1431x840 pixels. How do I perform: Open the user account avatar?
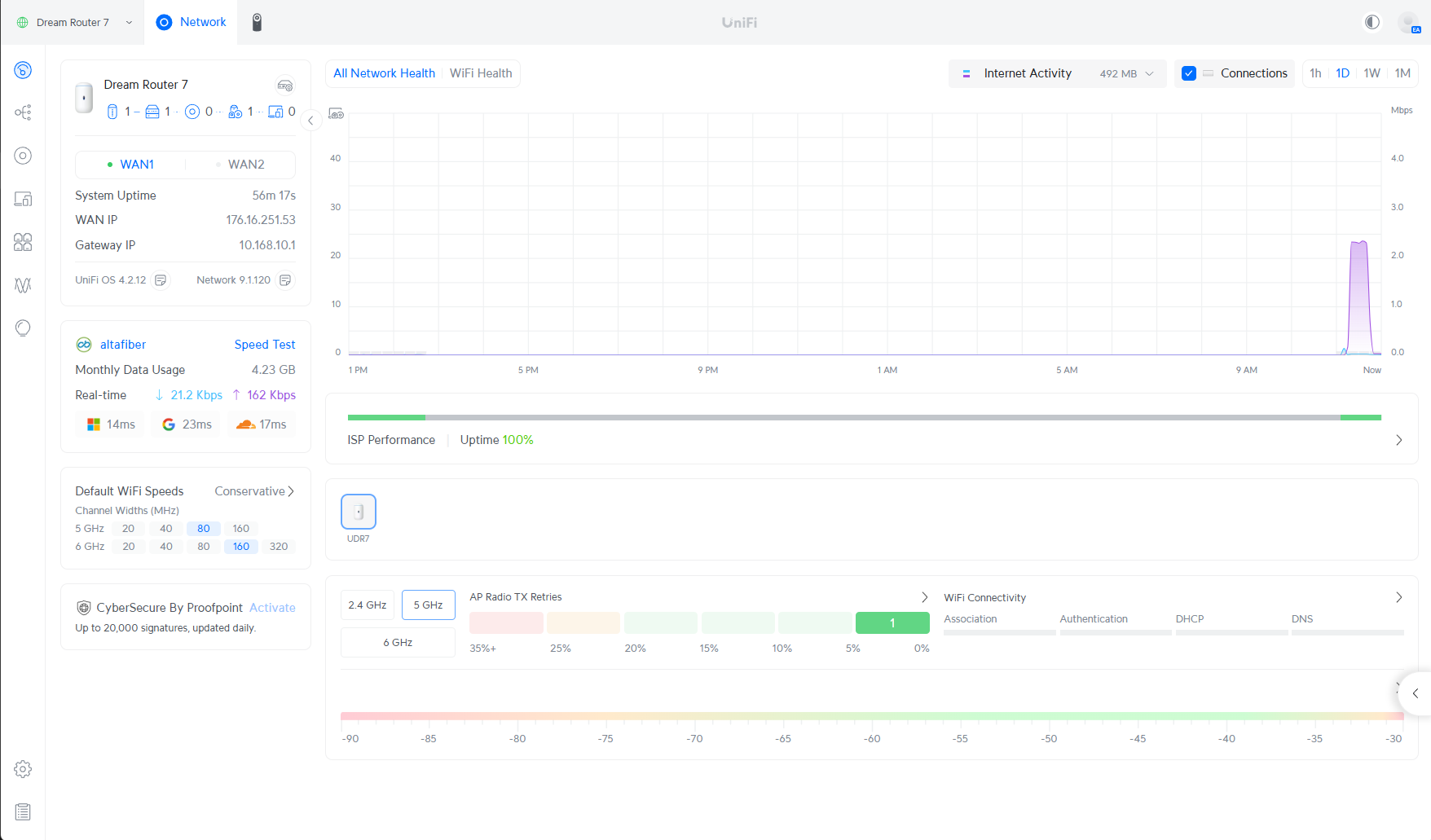pyautogui.click(x=1408, y=22)
